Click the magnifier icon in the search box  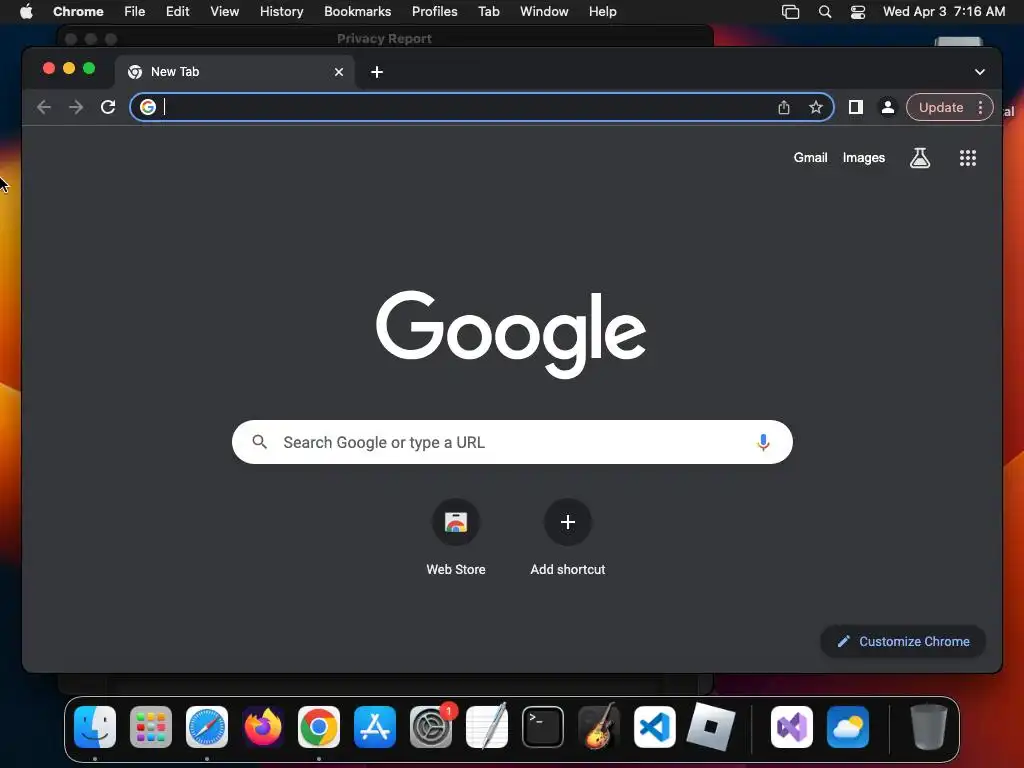[x=259, y=442]
